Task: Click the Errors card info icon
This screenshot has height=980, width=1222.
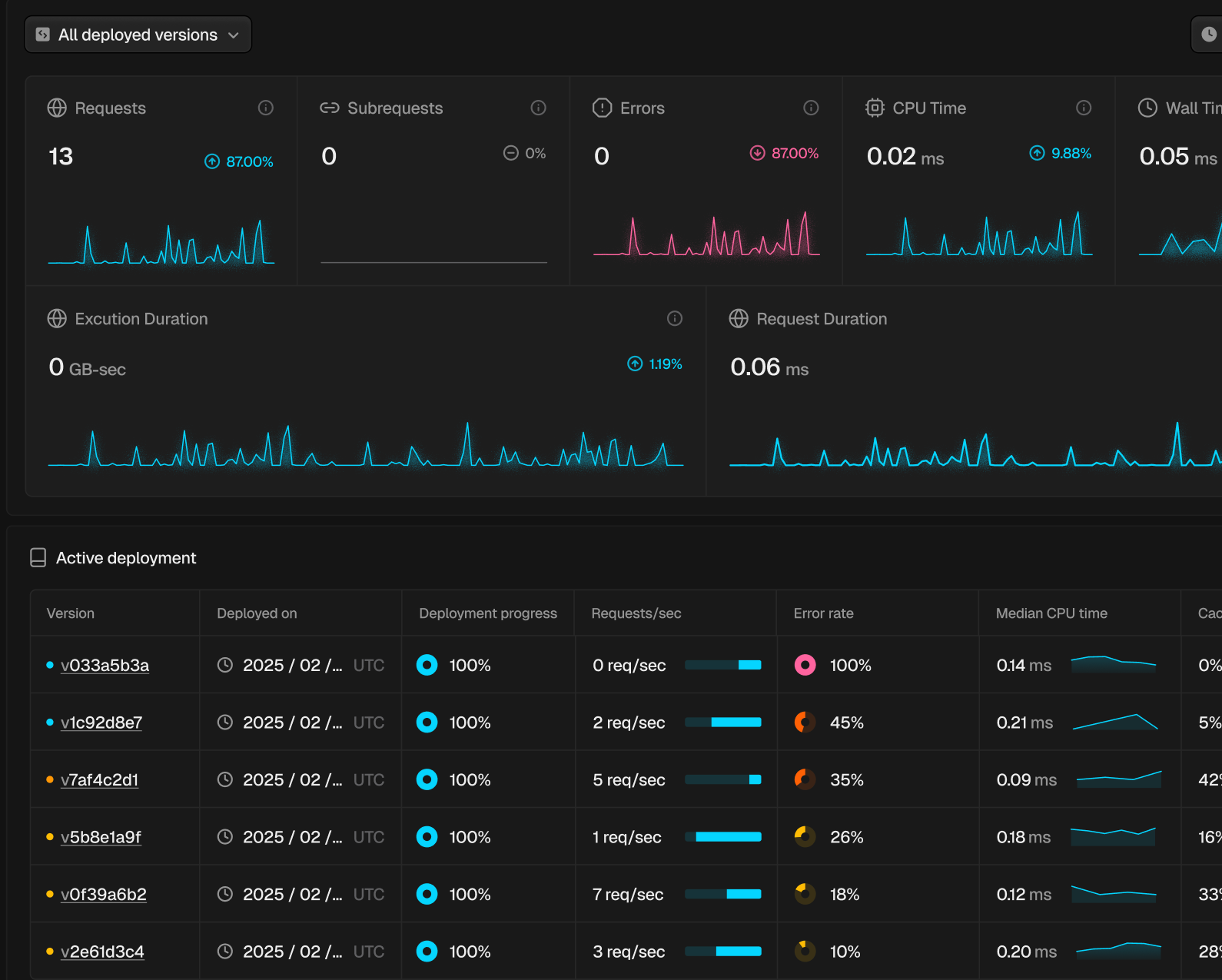Action: click(811, 108)
